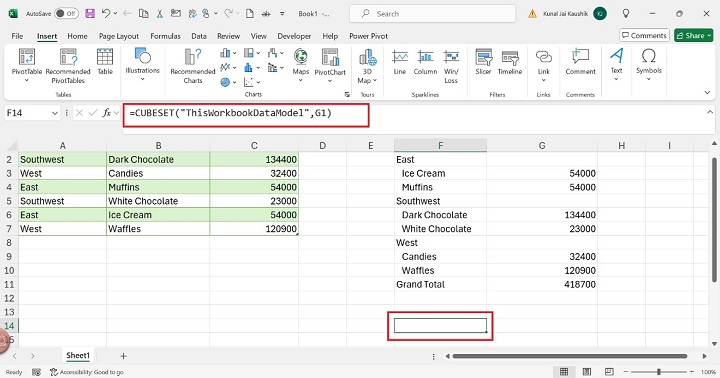Viewport: 720px width, 378px height.
Task: Expand the Maps chart dropdown
Action: (x=301, y=80)
